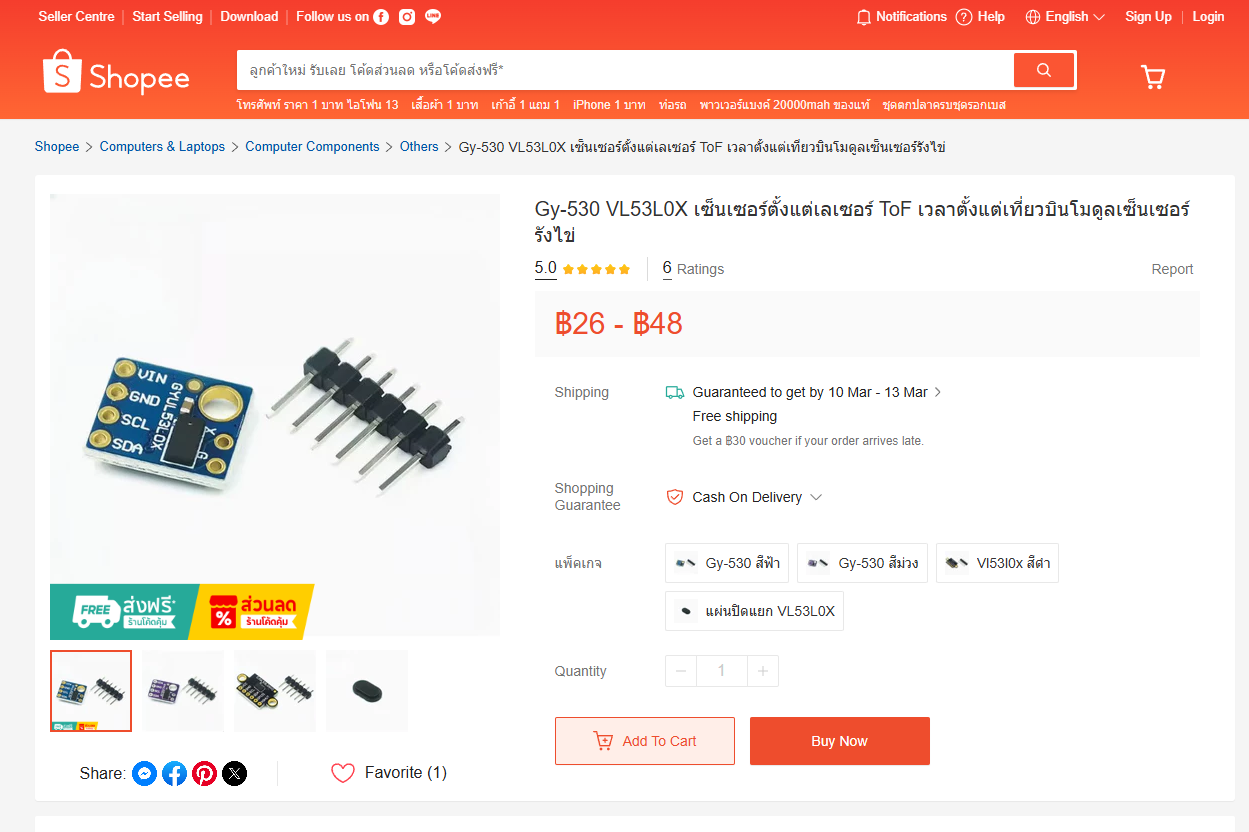Image resolution: width=1249 pixels, height=832 pixels.
Task: Open Shopee's Facebook page icon in header
Action: click(x=381, y=17)
